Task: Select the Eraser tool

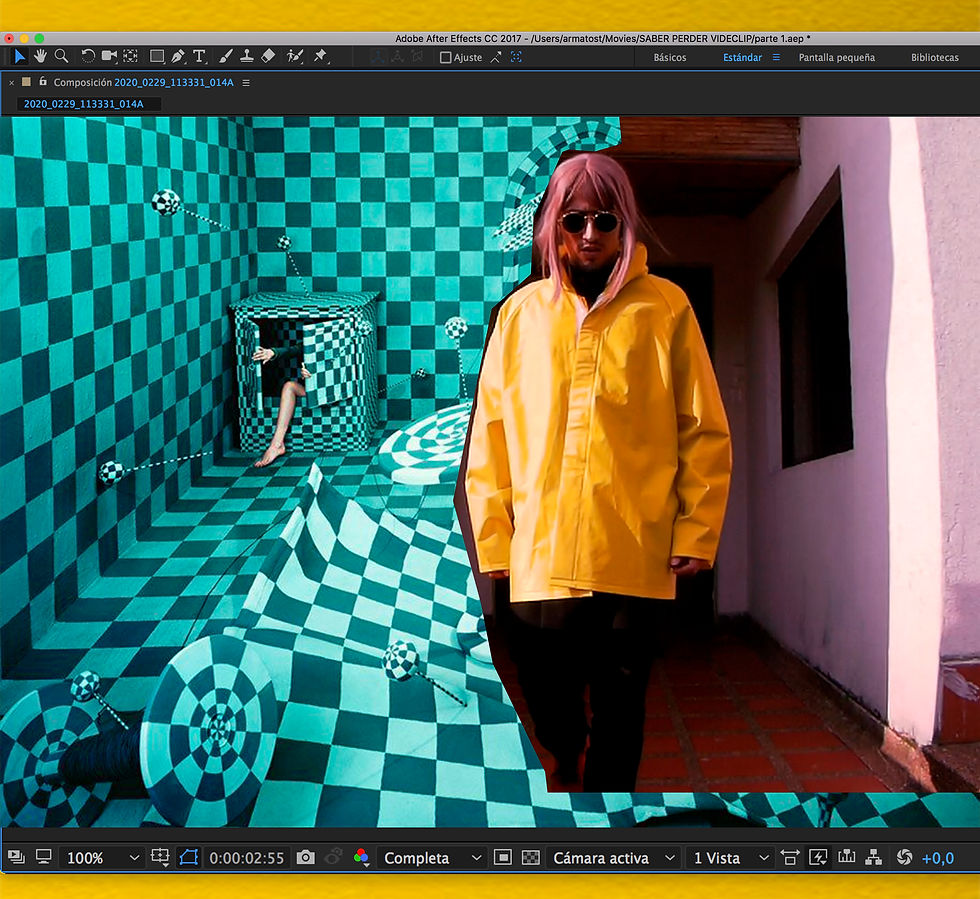Action: (268, 57)
